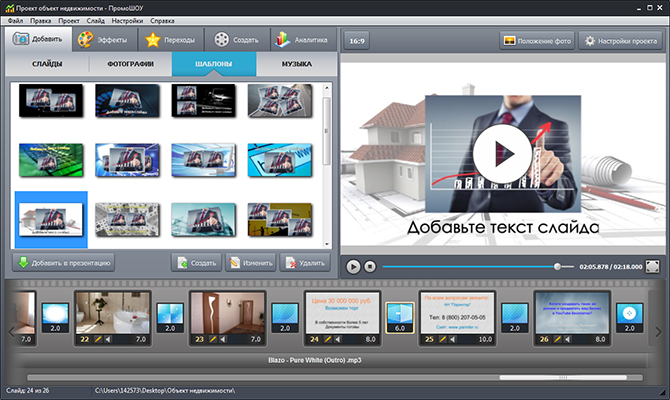This screenshot has width=670, height=400.
Task: Open Настройки проекта settings
Action: pyautogui.click(x=621, y=41)
